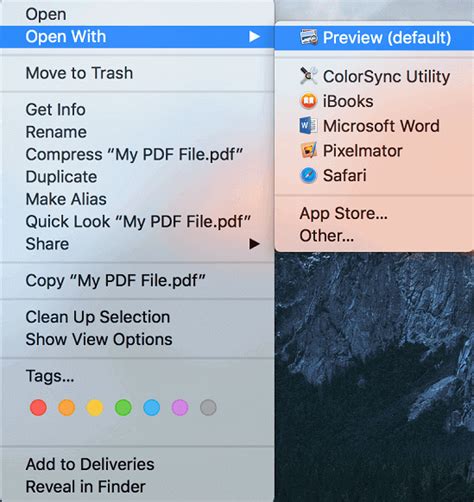Apply the green tag color
The image size is (474, 502).
[x=123, y=407]
